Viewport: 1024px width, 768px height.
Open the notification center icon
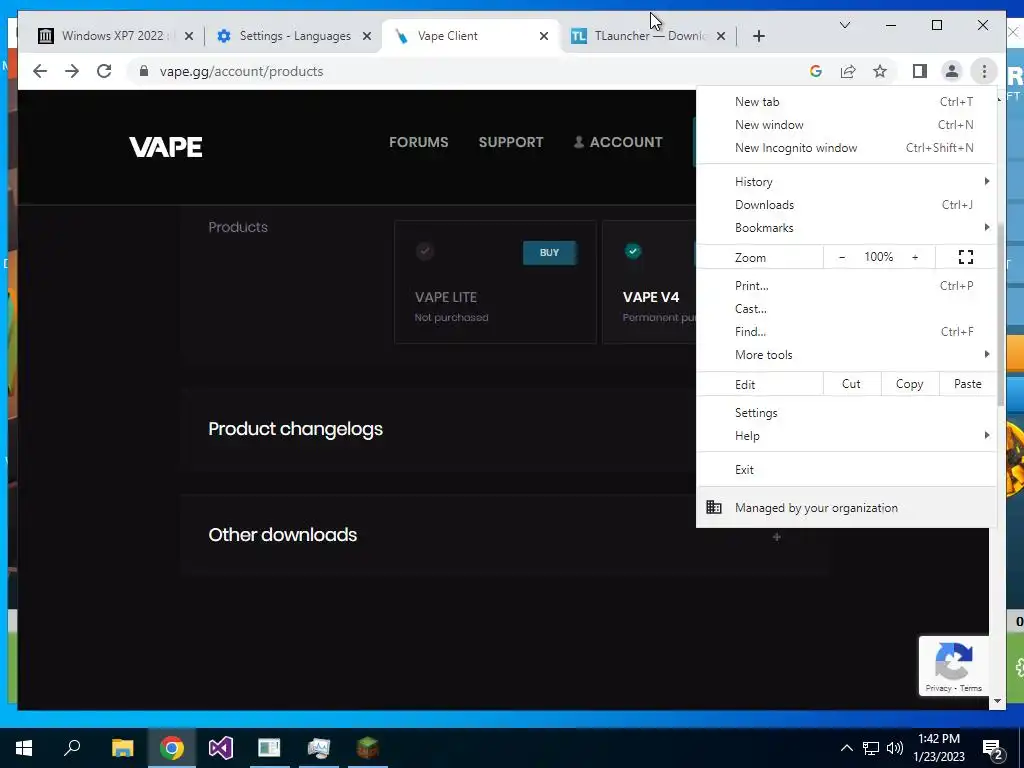(993, 749)
